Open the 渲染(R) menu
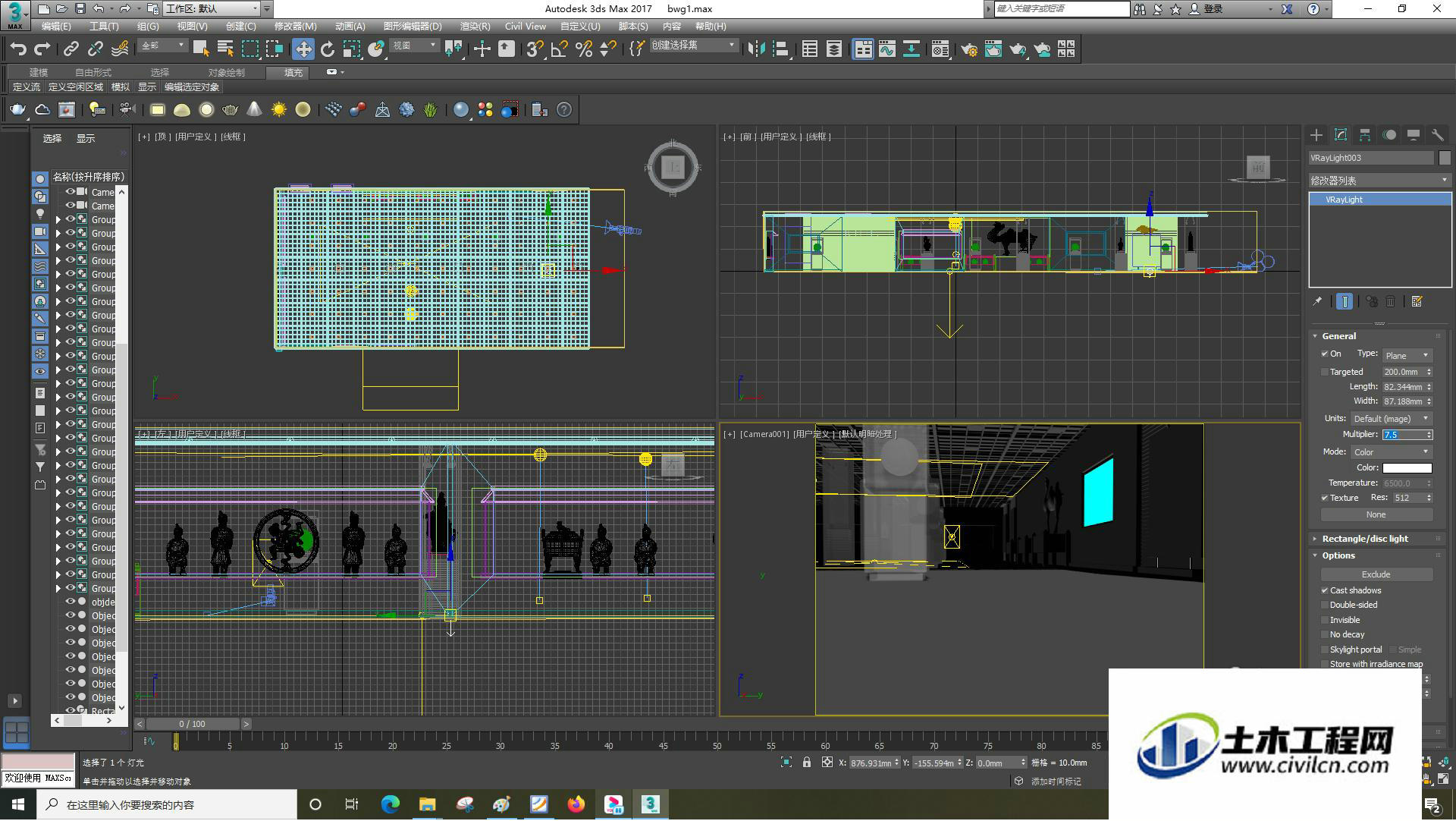The height and width of the screenshot is (821, 1456). (x=475, y=27)
